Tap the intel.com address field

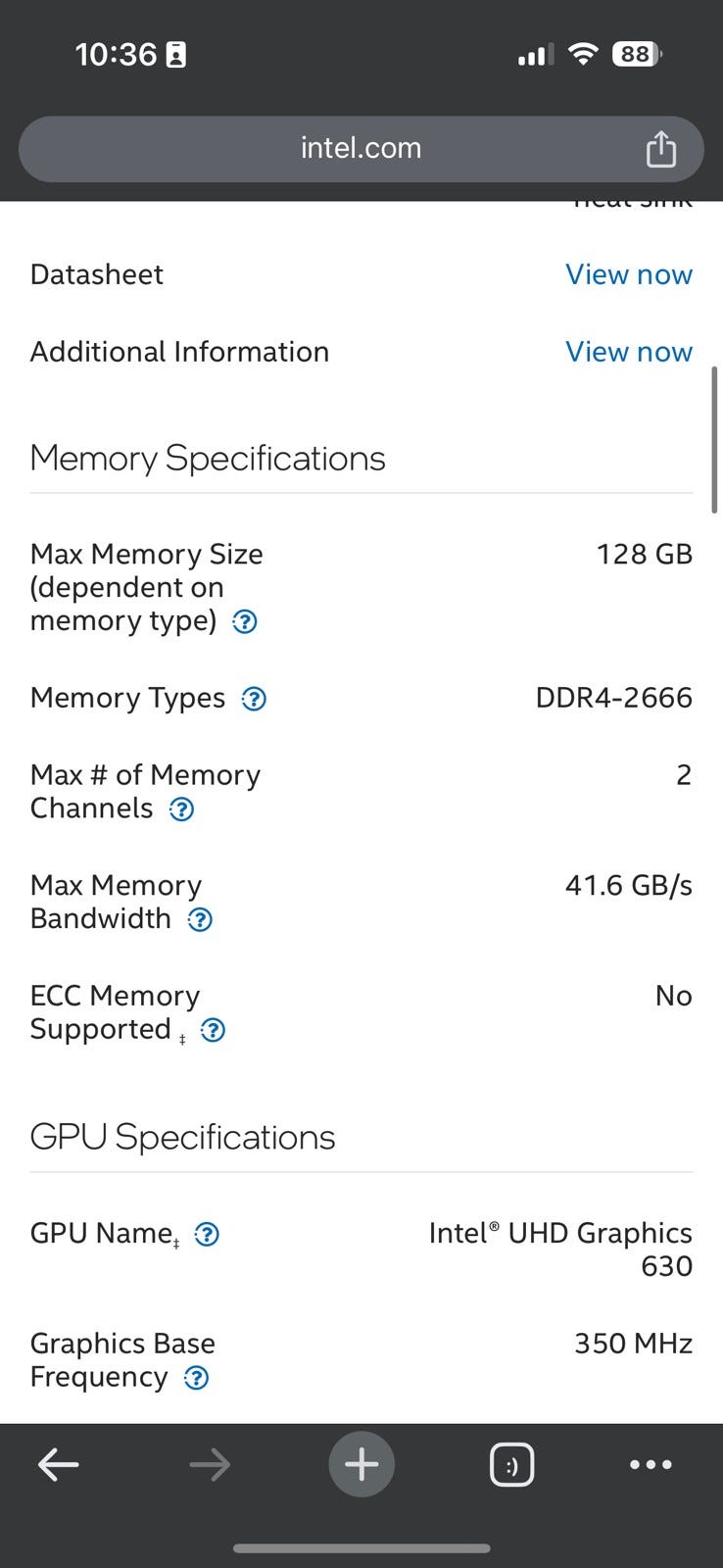(361, 148)
